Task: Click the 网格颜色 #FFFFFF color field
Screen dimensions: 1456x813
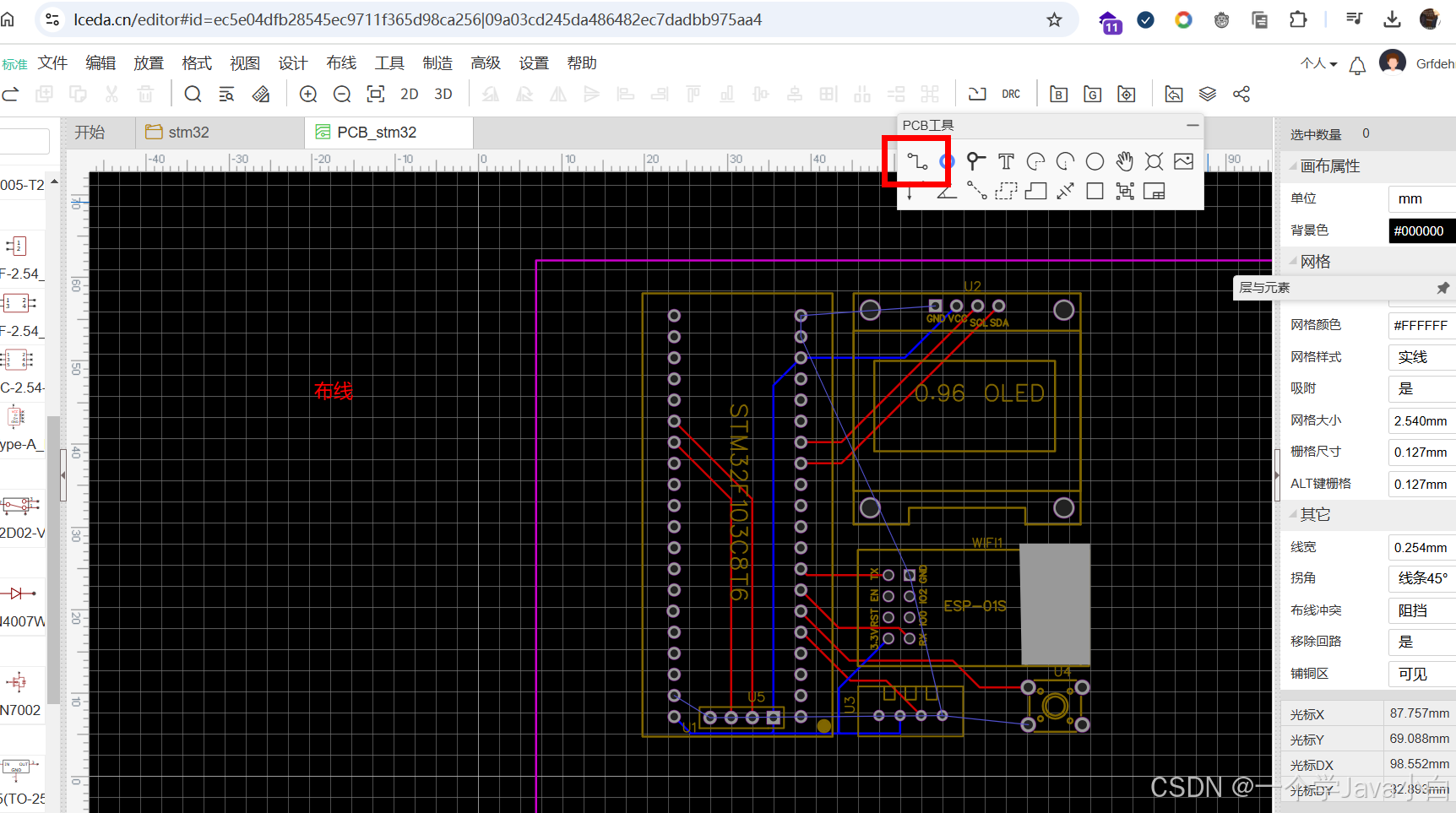Action: [x=1422, y=325]
